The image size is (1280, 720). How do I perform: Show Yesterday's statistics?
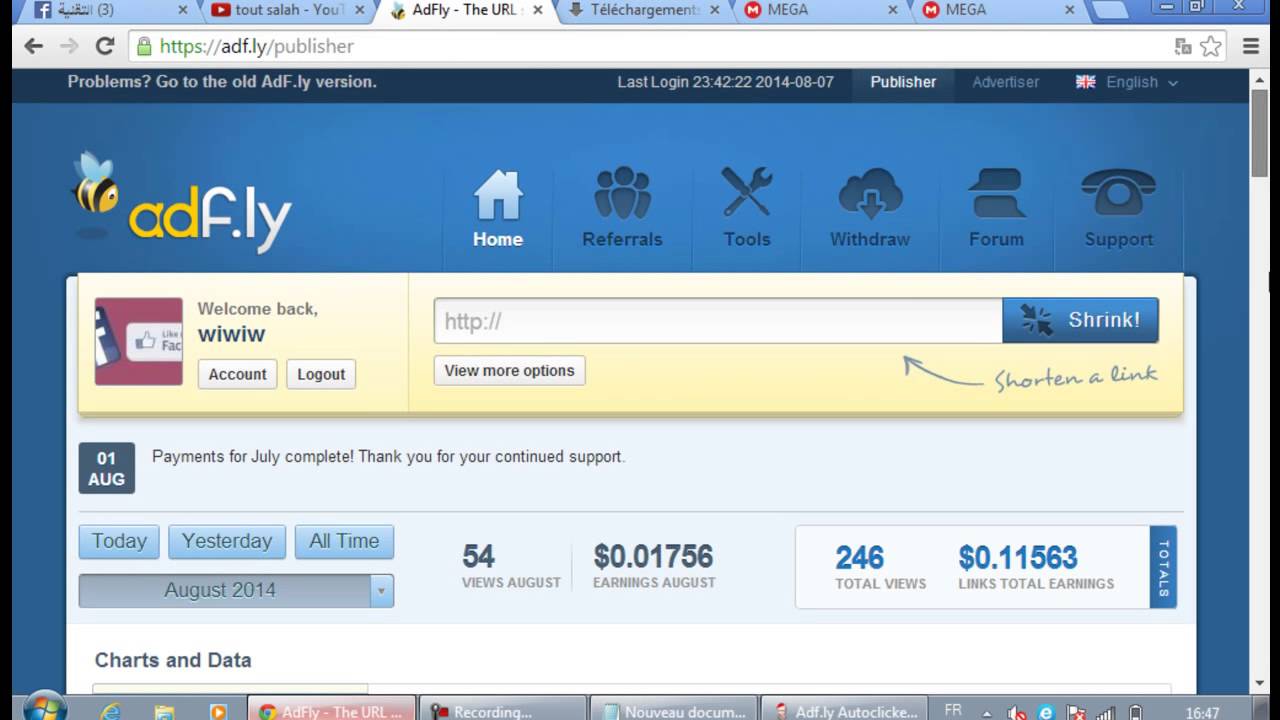227,541
